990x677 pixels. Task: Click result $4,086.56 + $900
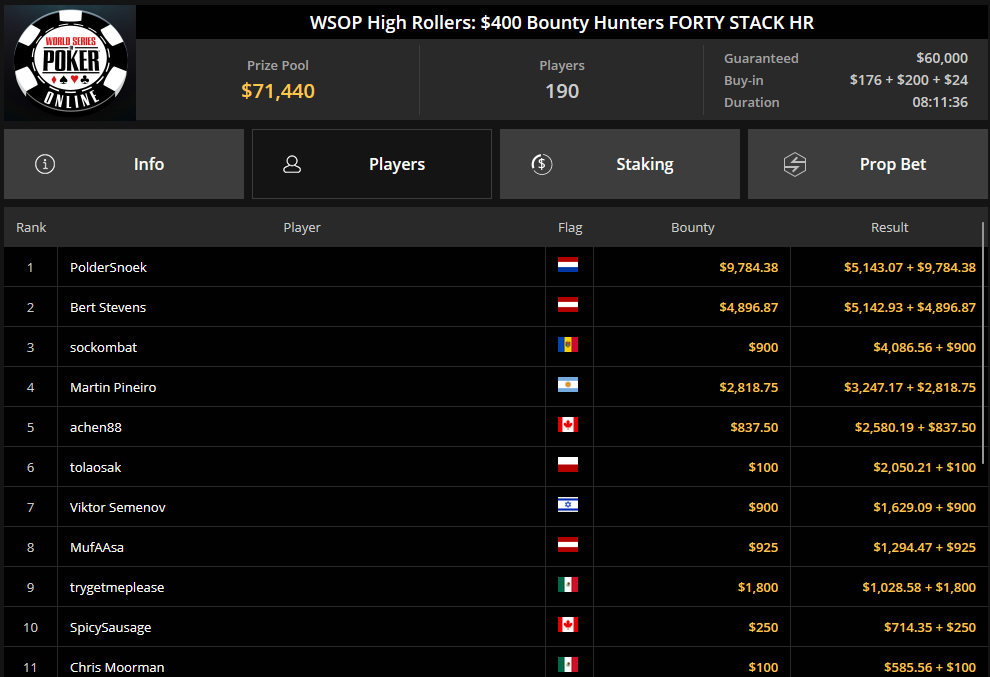pyautogui.click(x=924, y=347)
